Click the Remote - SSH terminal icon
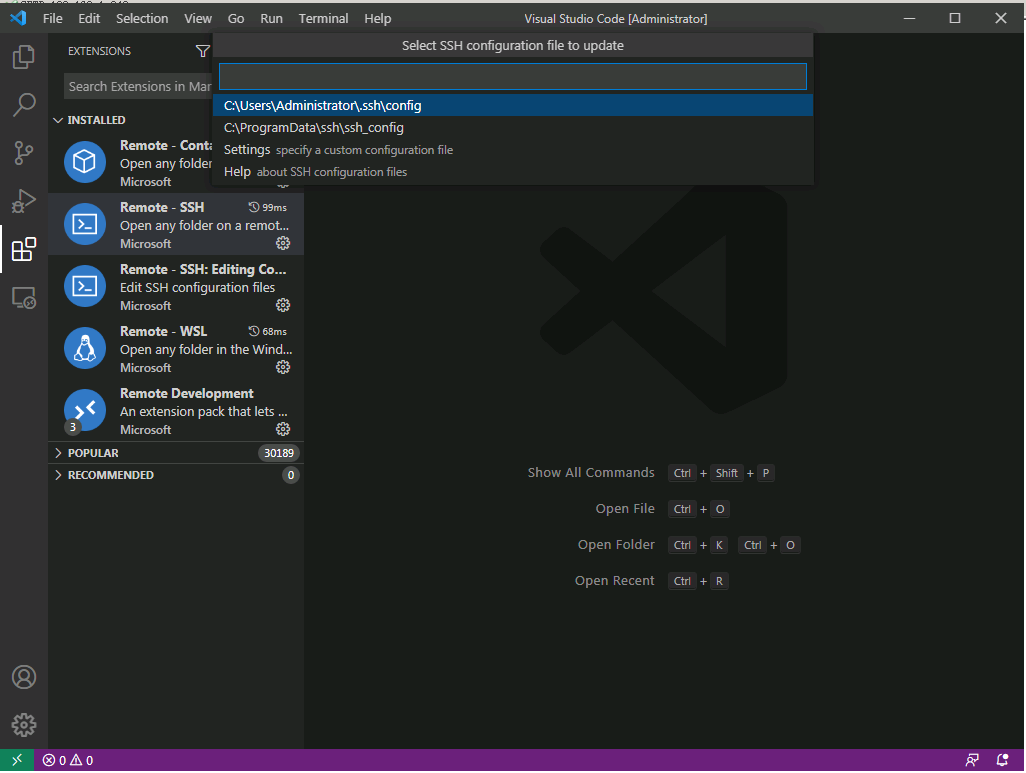This screenshot has height=773, width=1026. (84, 224)
